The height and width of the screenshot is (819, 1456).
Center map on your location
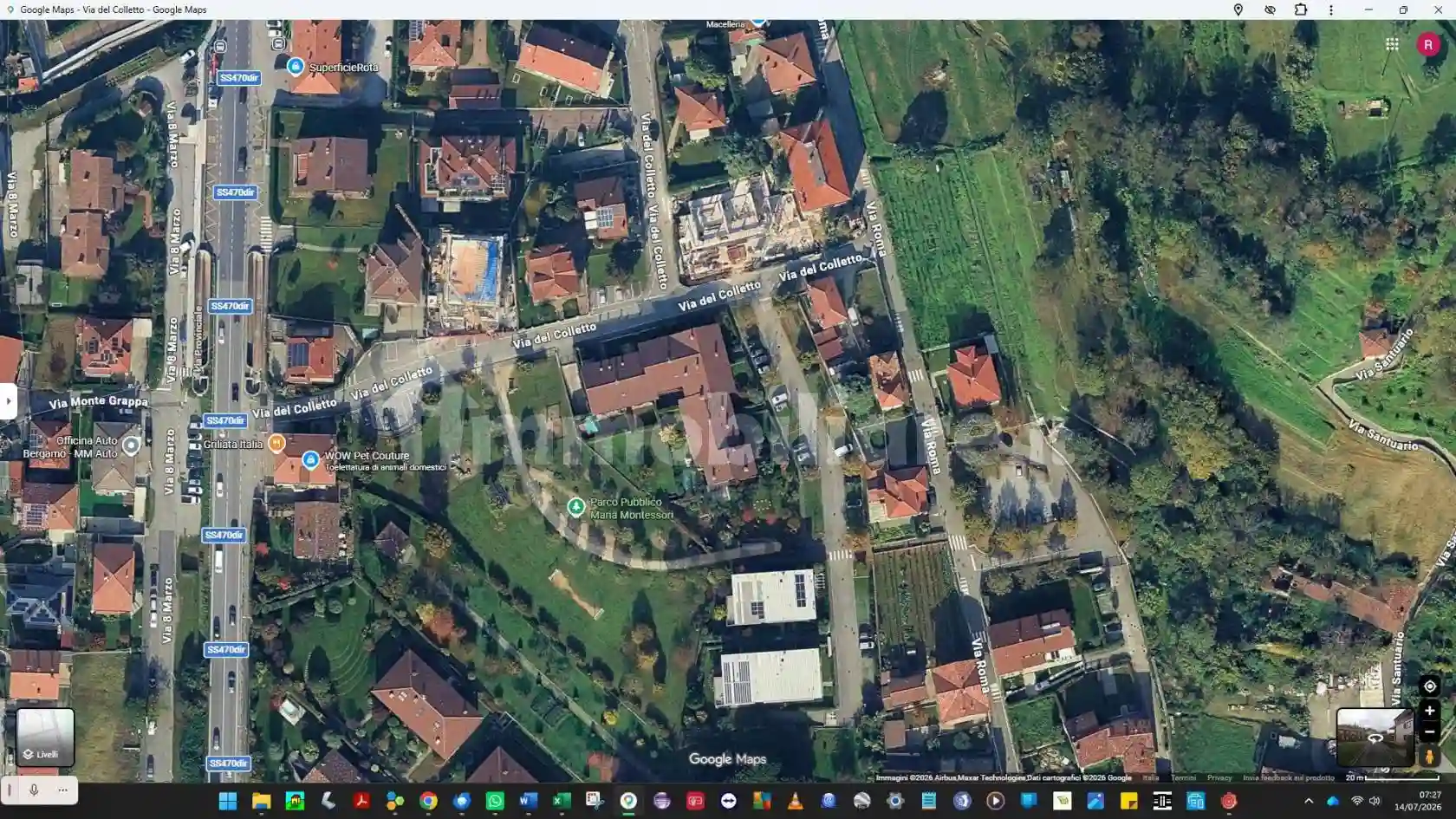coord(1429,686)
